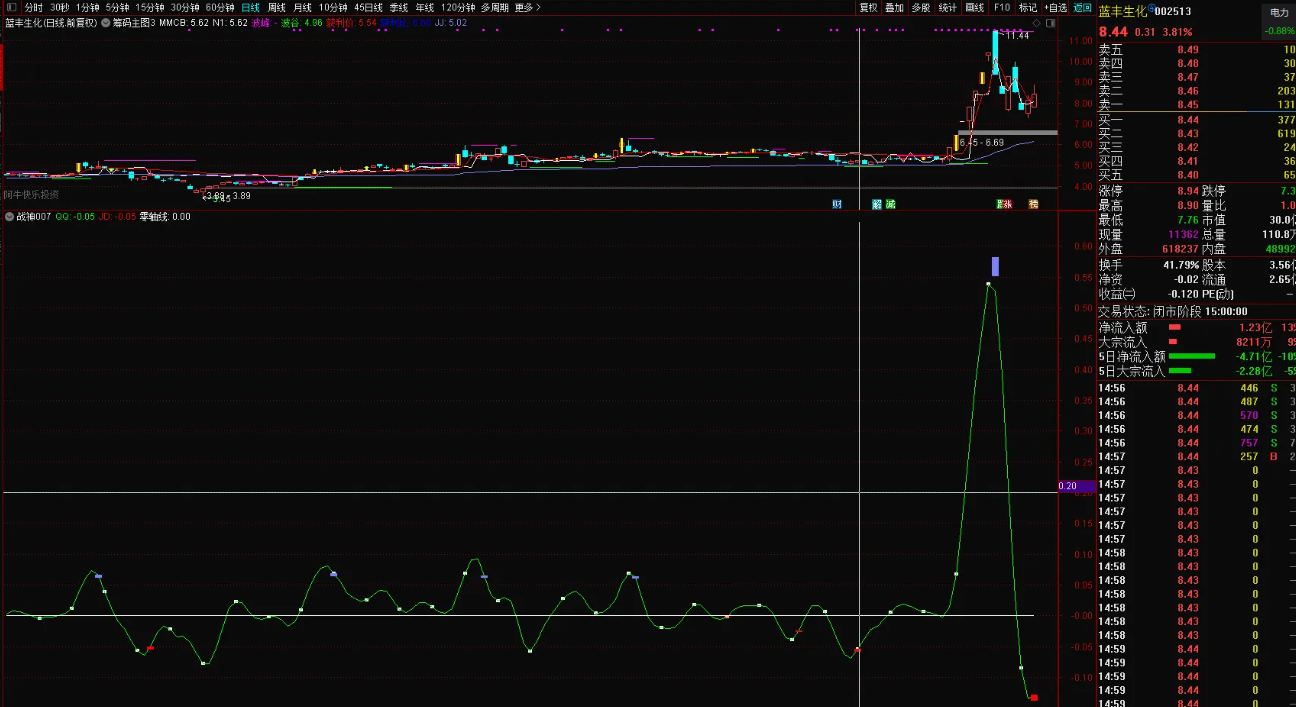The width and height of the screenshot is (1296, 707).
Task: Click the diamond icon above the price chart
Action: [x=1037, y=21]
